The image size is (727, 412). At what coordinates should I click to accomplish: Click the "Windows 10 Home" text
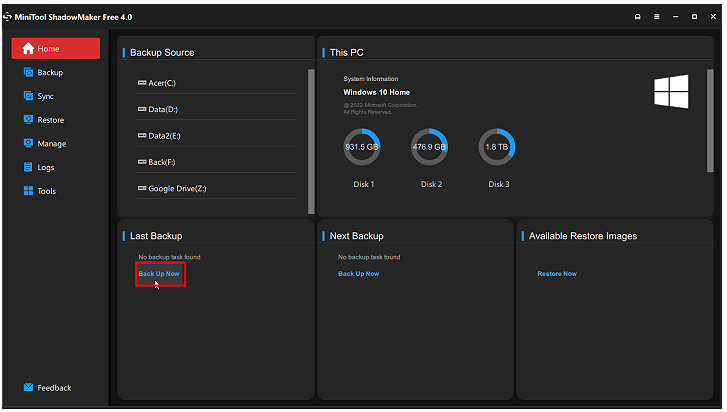(x=376, y=92)
